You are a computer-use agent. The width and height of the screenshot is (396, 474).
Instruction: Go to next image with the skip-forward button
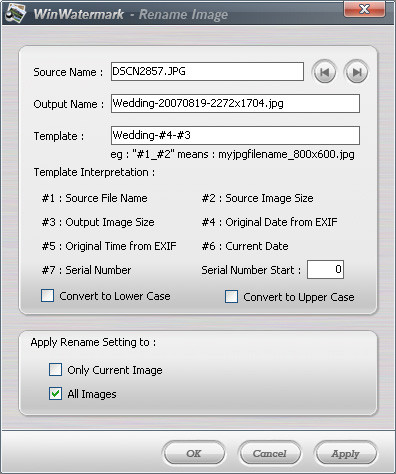(356, 72)
